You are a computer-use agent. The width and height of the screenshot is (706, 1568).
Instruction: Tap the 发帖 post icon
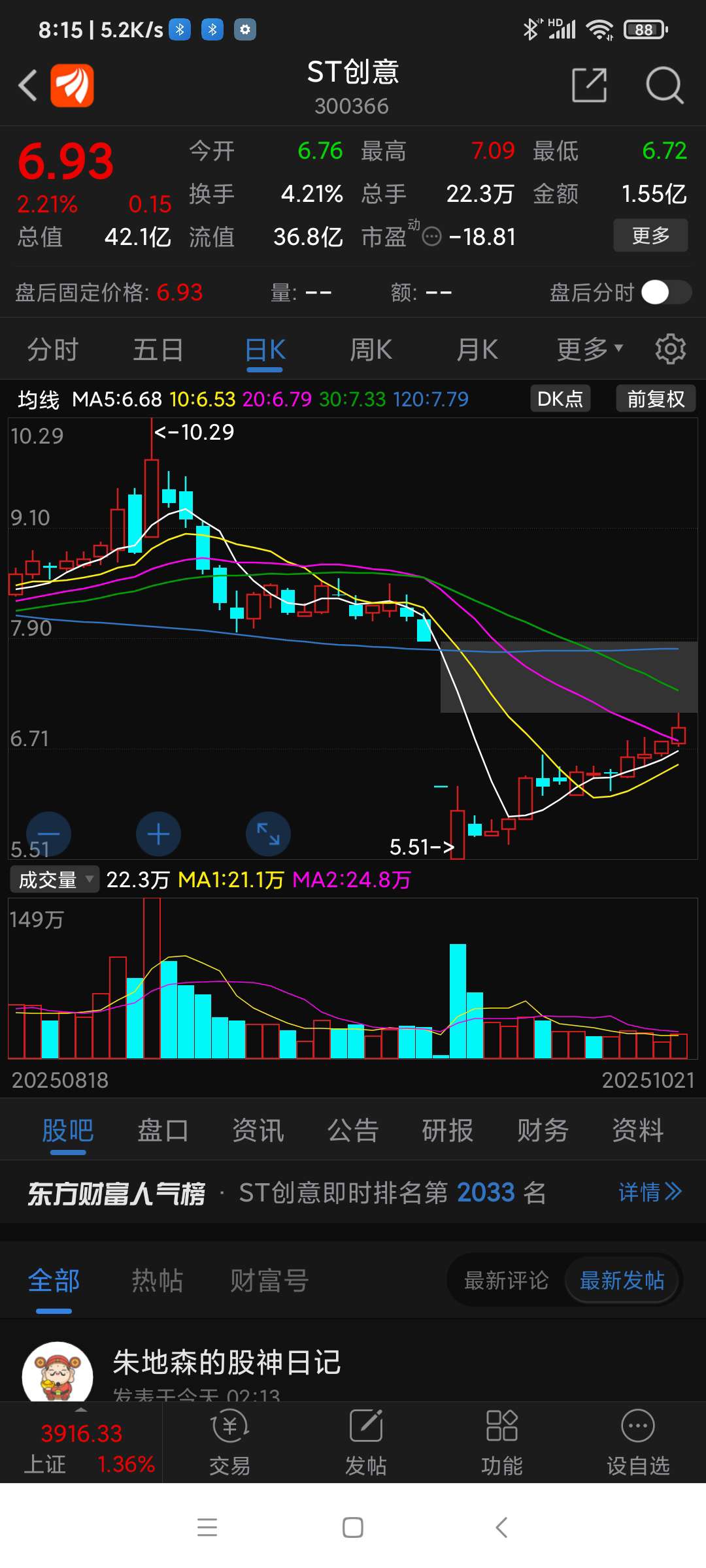366,1444
